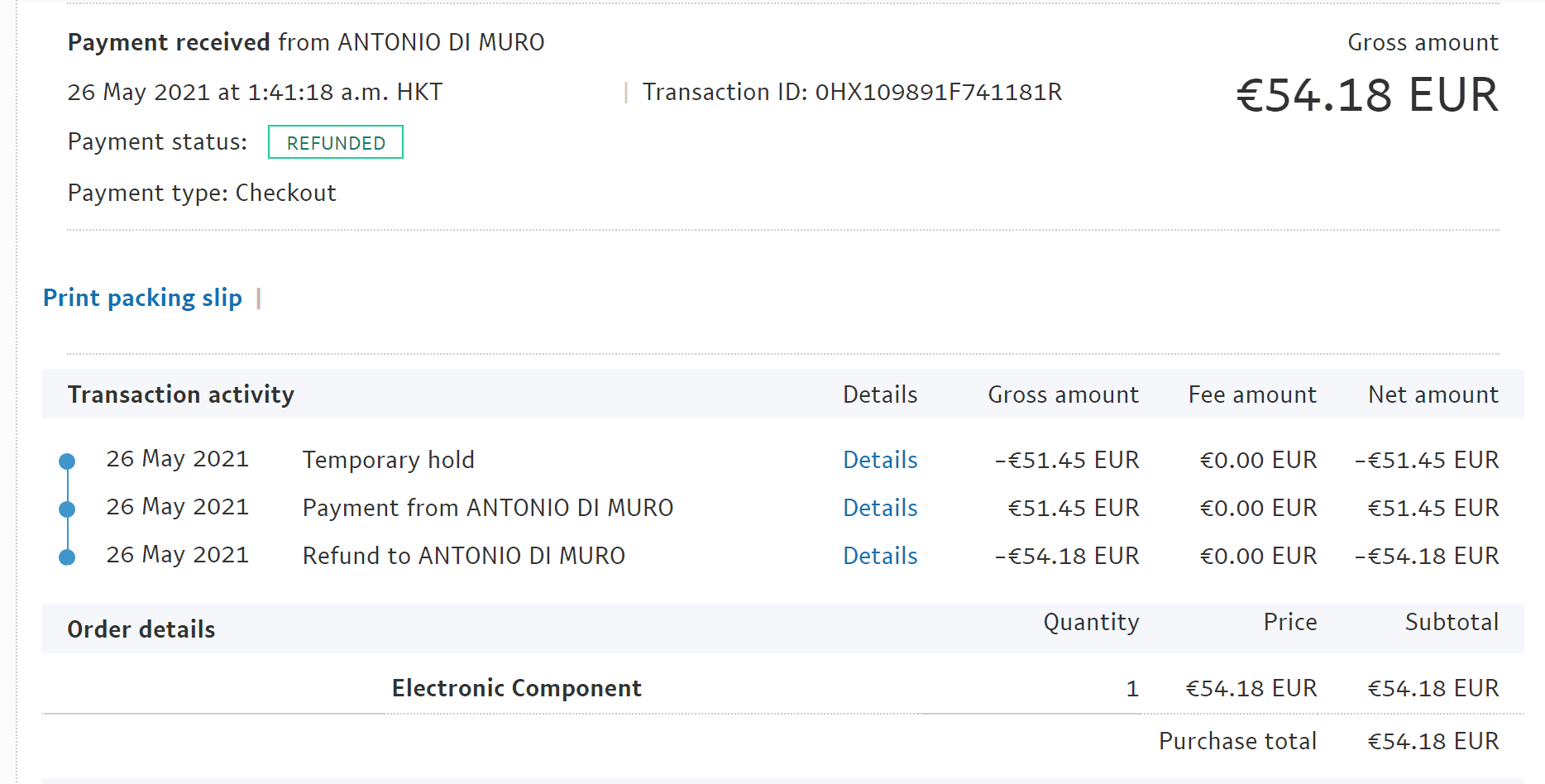View Details for Refund to ANTONIO DI MURO
Screen dimensions: 1545x784
tap(880, 556)
